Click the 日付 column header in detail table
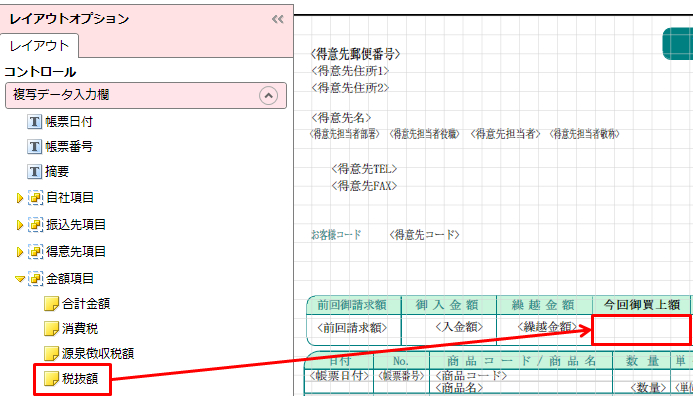Image resolution: width=693 pixels, height=396 pixels. [x=339, y=361]
